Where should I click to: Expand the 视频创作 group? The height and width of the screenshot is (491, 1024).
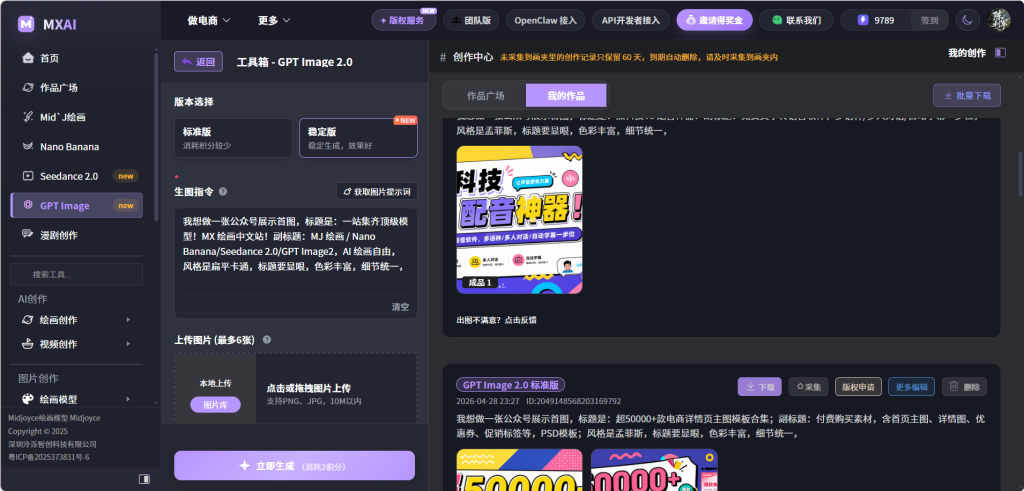click(76, 344)
